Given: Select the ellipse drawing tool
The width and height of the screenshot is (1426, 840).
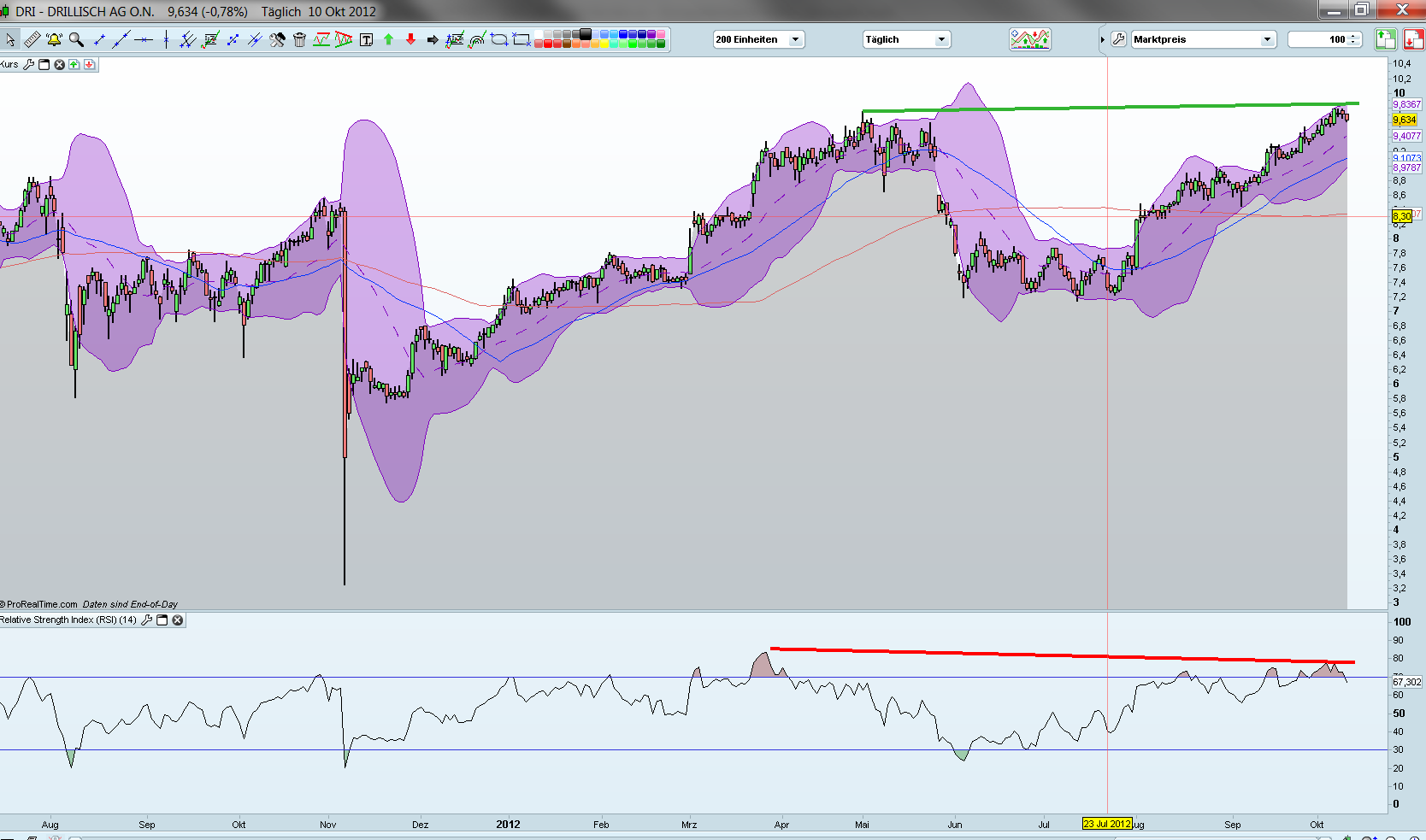Looking at the screenshot, I should (499, 39).
